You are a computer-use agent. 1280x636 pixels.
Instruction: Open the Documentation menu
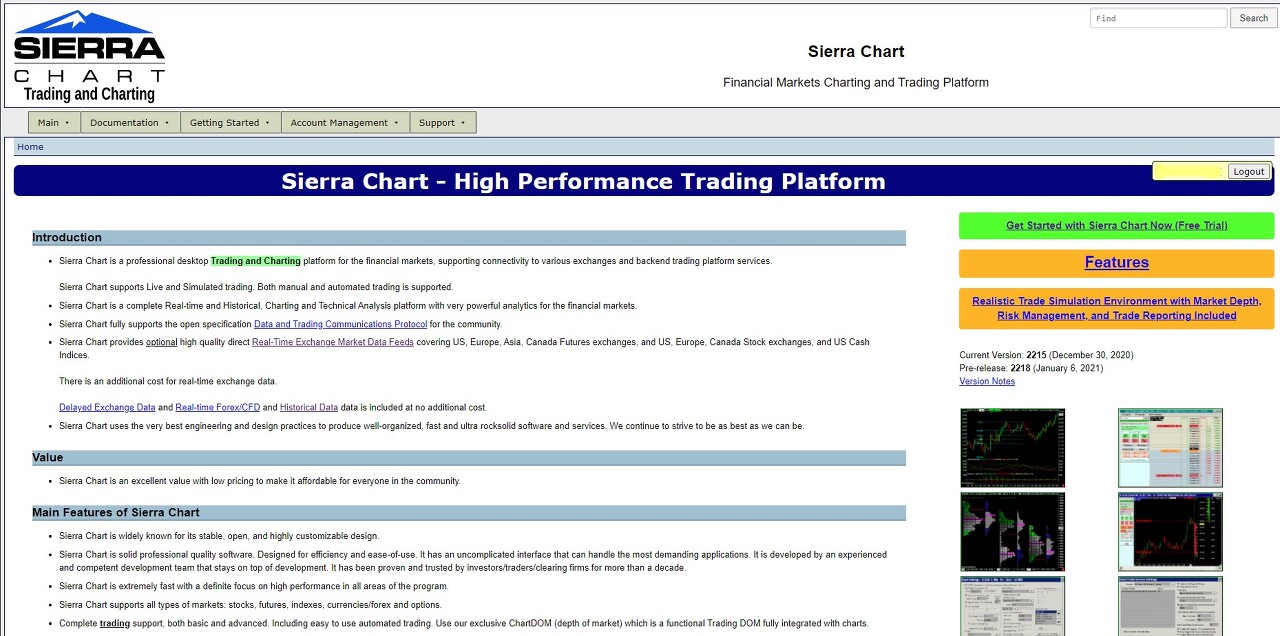click(x=130, y=123)
